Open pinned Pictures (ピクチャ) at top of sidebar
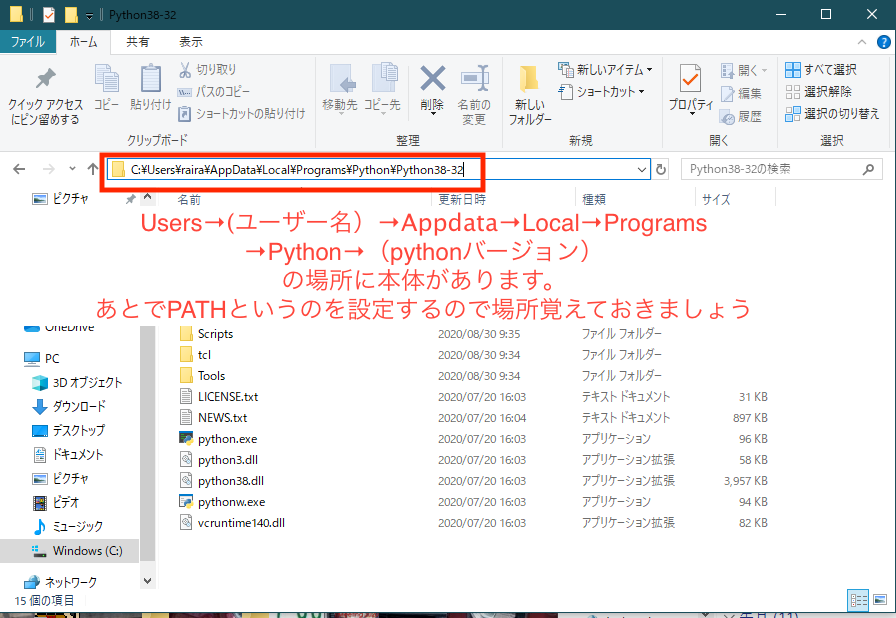The width and height of the screenshot is (896, 618). point(61,198)
